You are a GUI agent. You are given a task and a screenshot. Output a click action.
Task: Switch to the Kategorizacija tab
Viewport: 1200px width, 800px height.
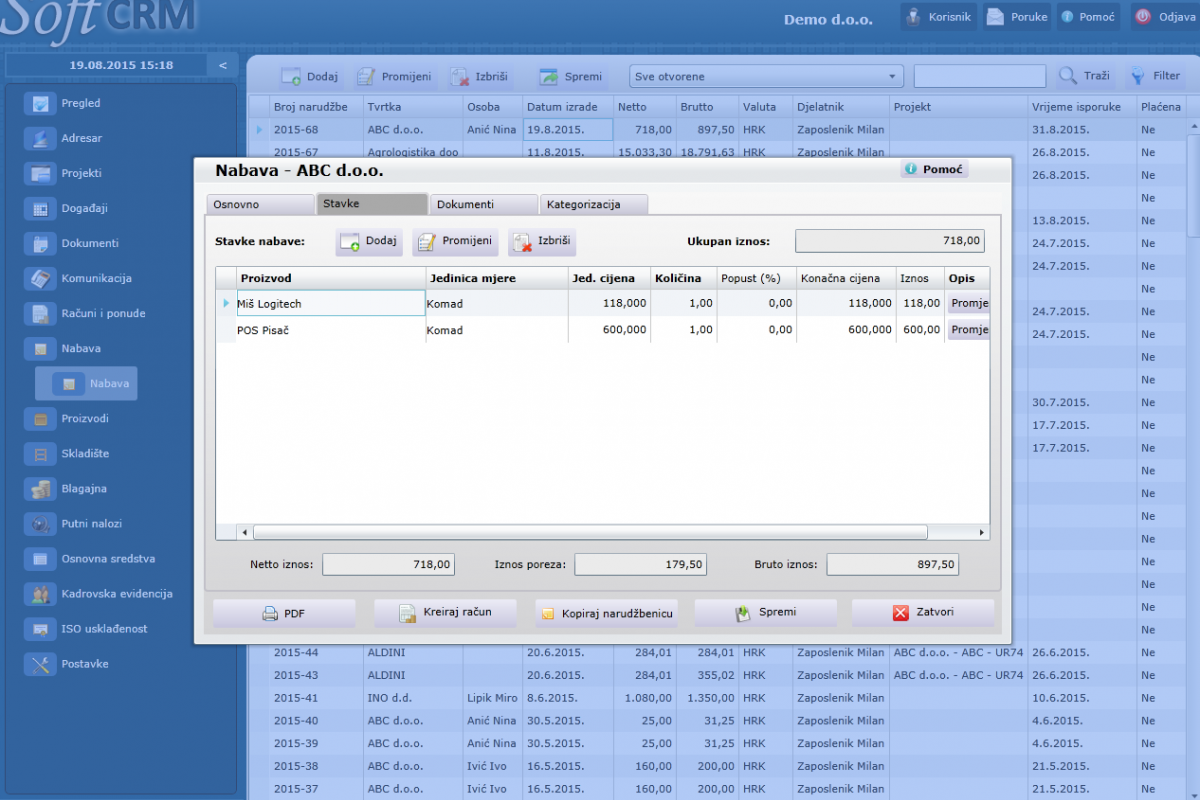click(593, 204)
